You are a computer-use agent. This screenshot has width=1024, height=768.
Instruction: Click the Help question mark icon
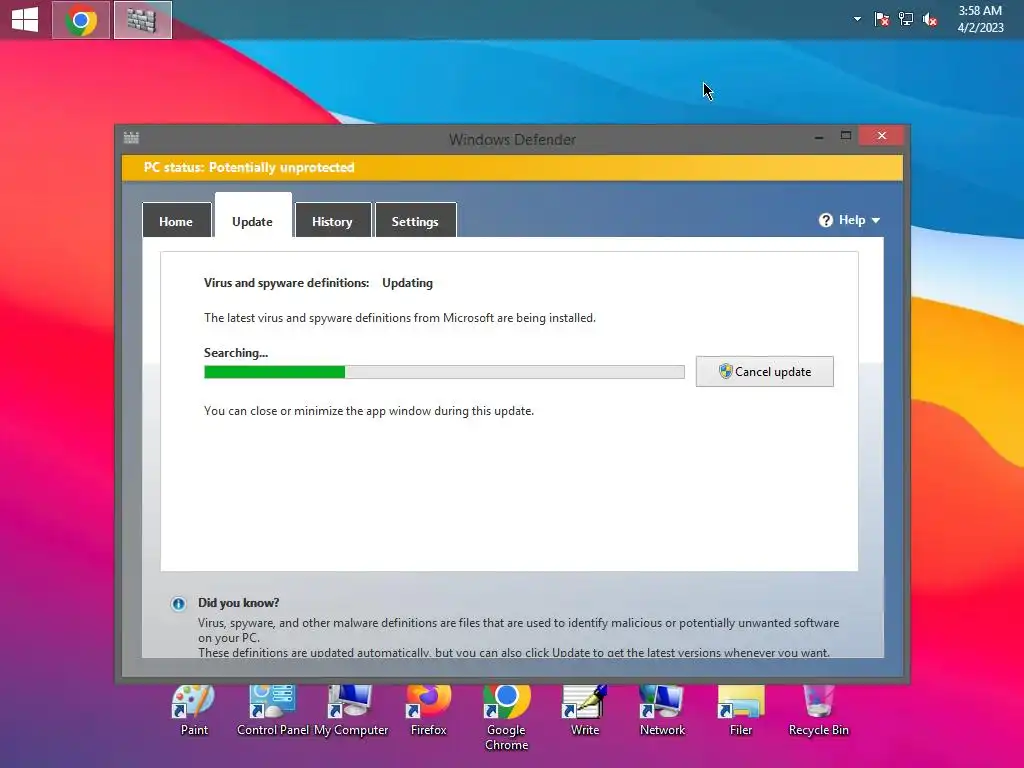[825, 220]
